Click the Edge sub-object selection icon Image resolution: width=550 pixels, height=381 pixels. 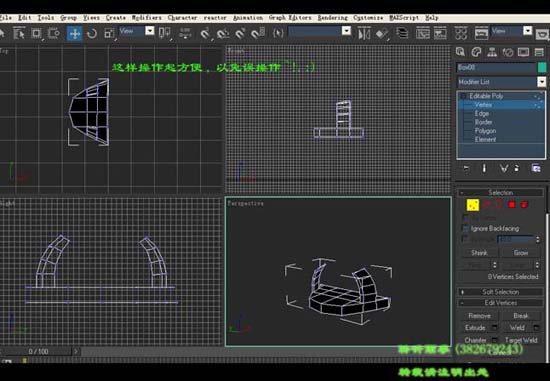[486, 205]
